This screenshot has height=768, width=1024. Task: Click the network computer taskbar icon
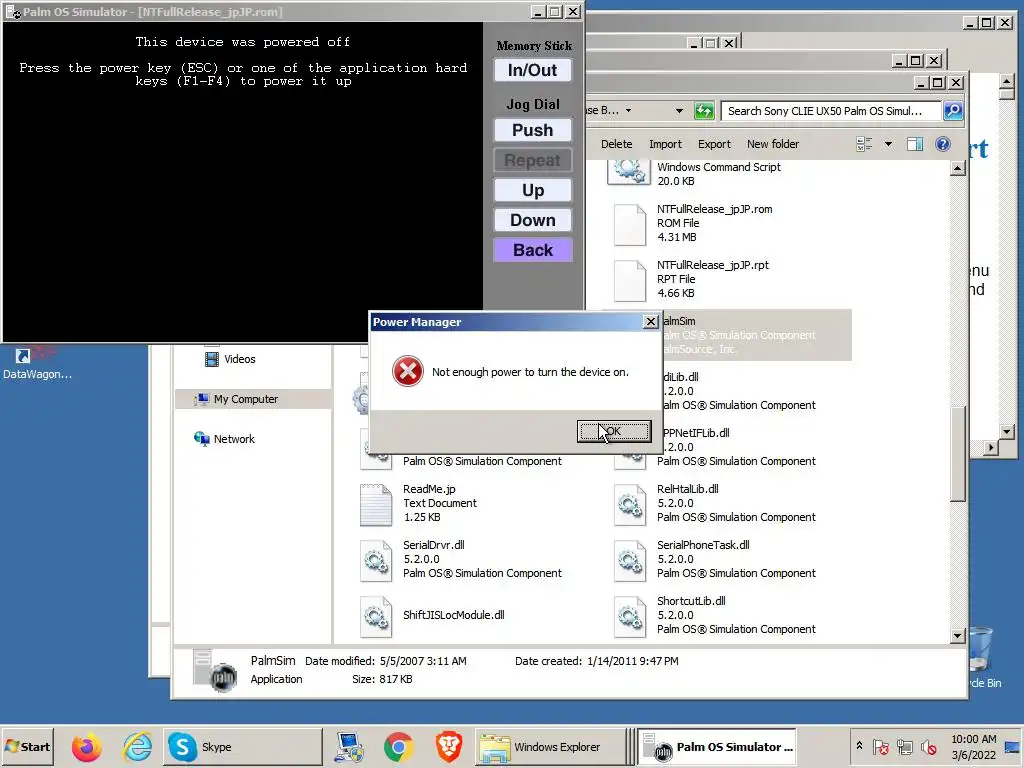(348, 747)
